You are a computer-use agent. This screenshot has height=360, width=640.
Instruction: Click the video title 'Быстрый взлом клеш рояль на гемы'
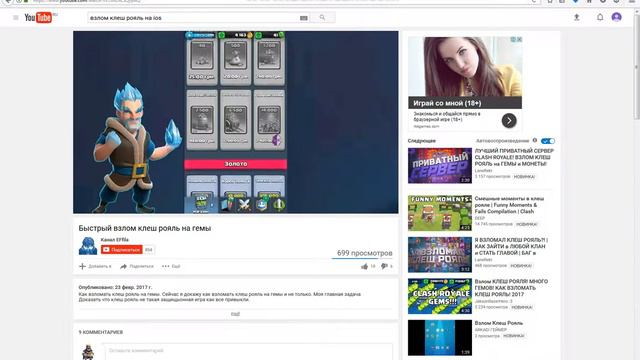coord(144,228)
